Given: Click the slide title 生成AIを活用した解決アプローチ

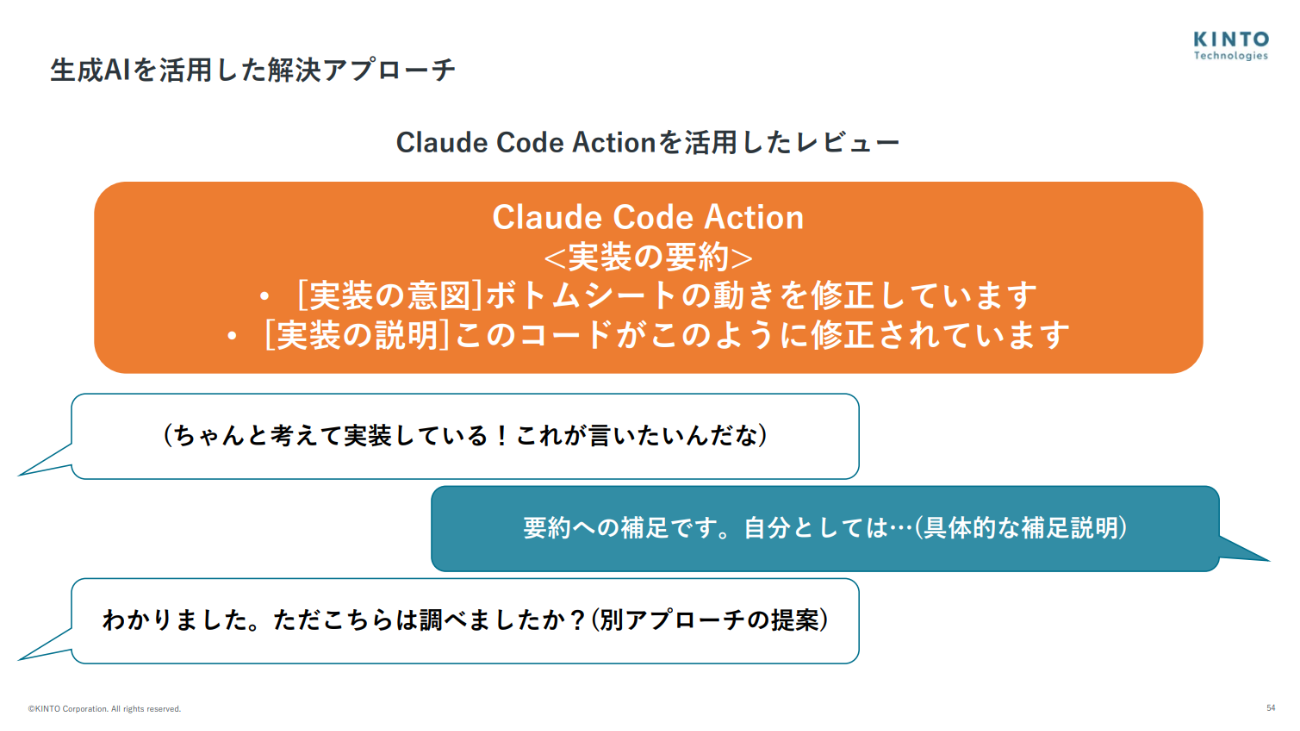Looking at the screenshot, I should pyautogui.click(x=252, y=71).
